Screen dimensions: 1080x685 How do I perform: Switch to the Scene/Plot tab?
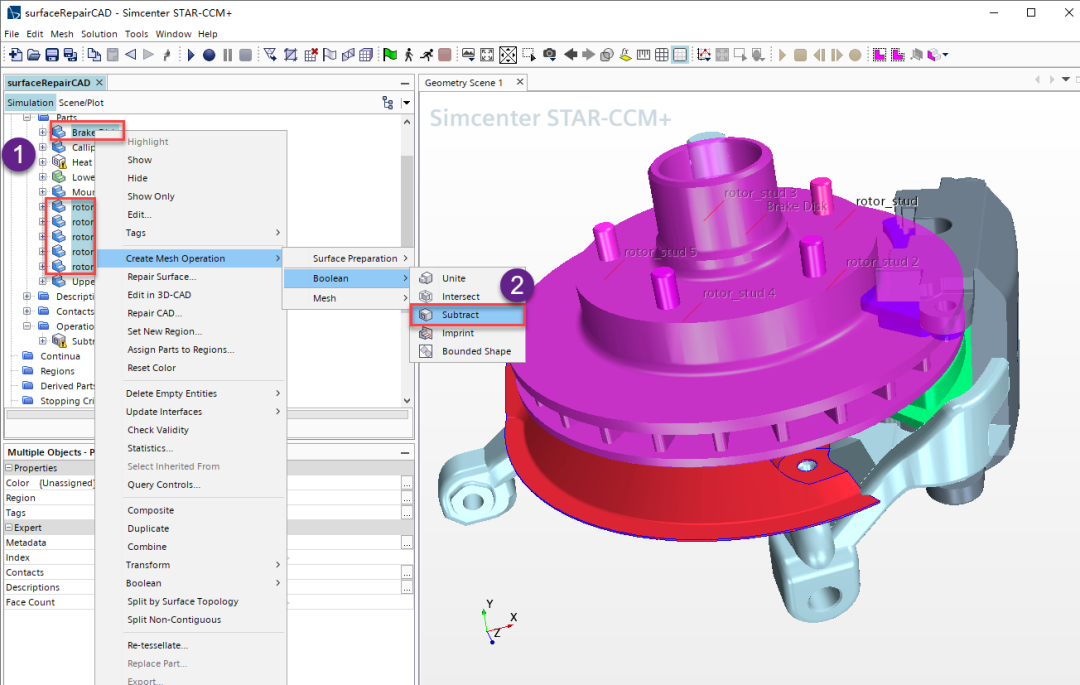81,103
